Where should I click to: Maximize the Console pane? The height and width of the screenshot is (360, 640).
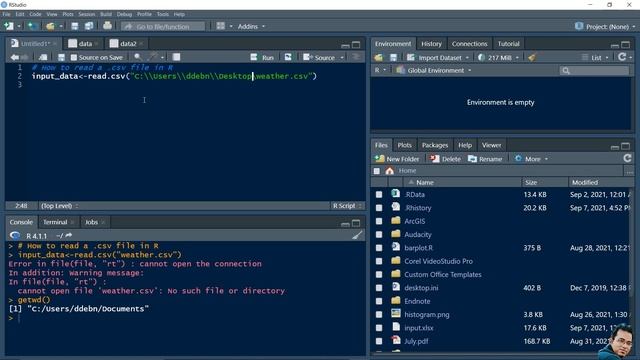tap(356, 223)
